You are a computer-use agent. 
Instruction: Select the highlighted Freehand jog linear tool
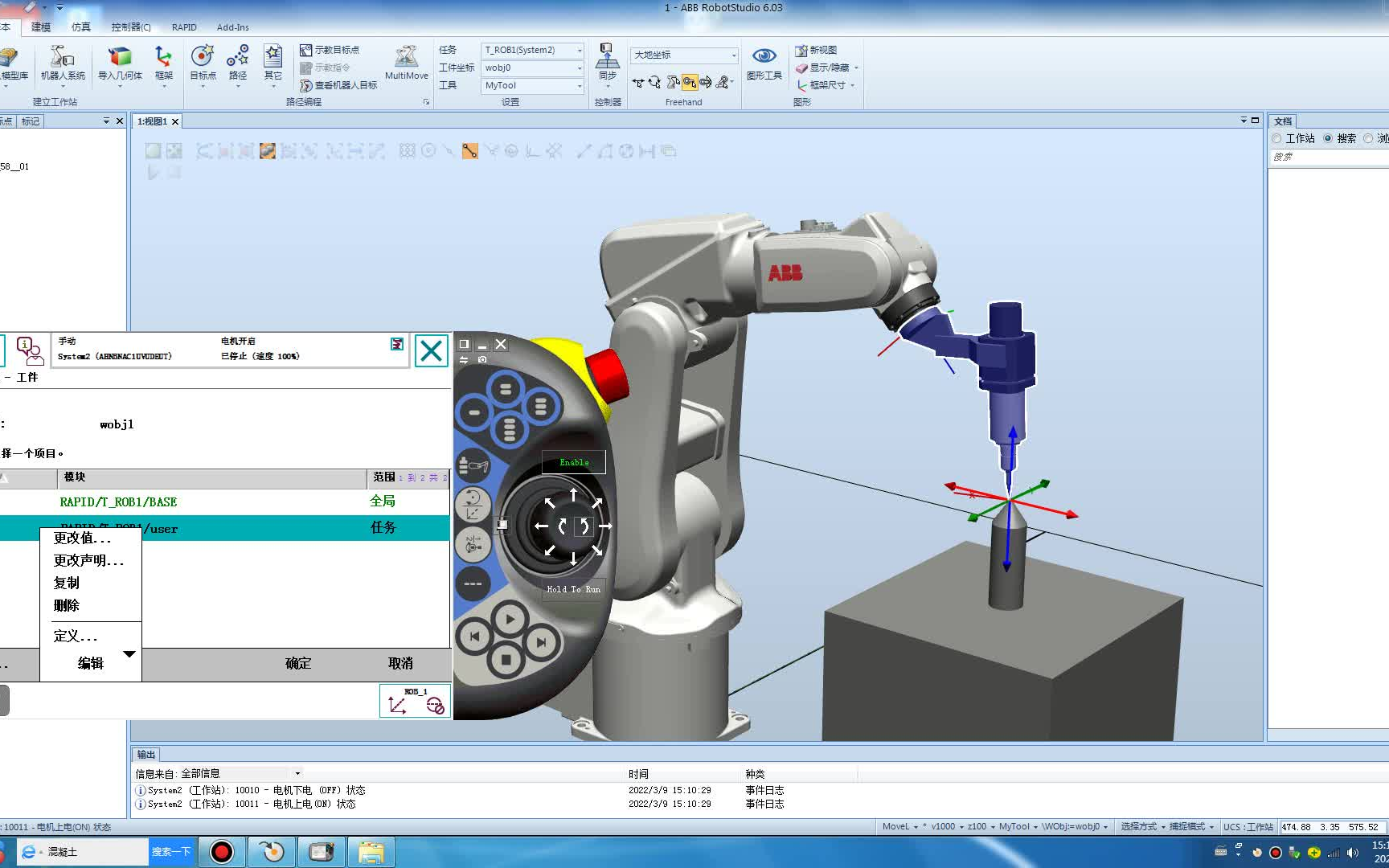tap(690, 83)
